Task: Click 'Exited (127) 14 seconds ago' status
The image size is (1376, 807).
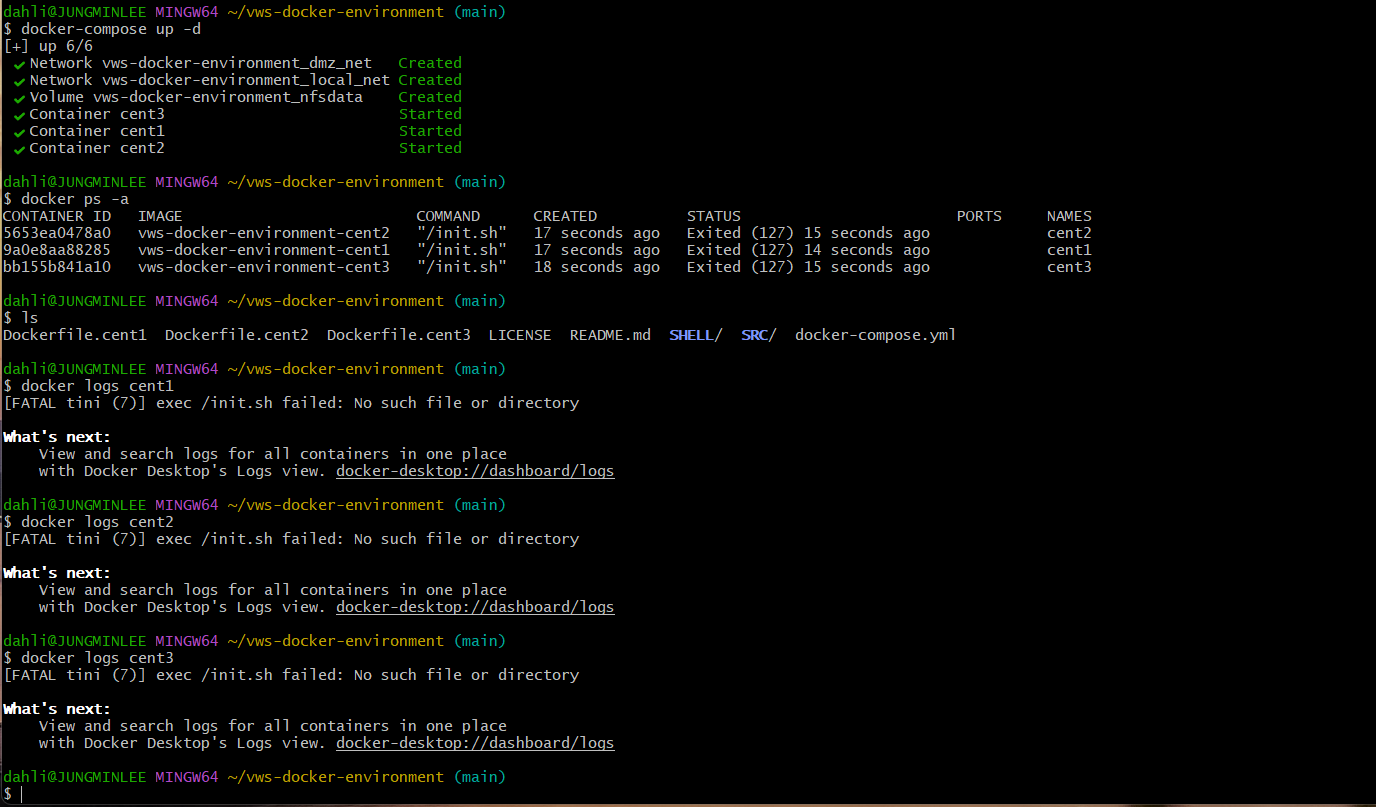Action: [808, 250]
